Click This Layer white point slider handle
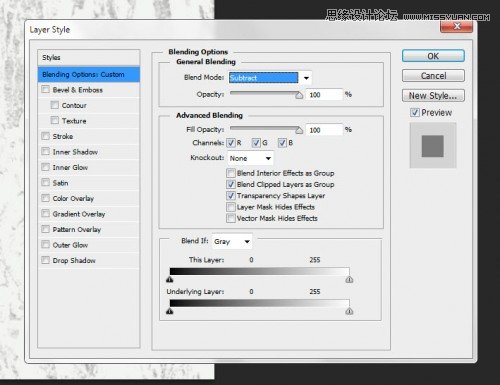Viewport: 500px width, 385px height. point(349,279)
